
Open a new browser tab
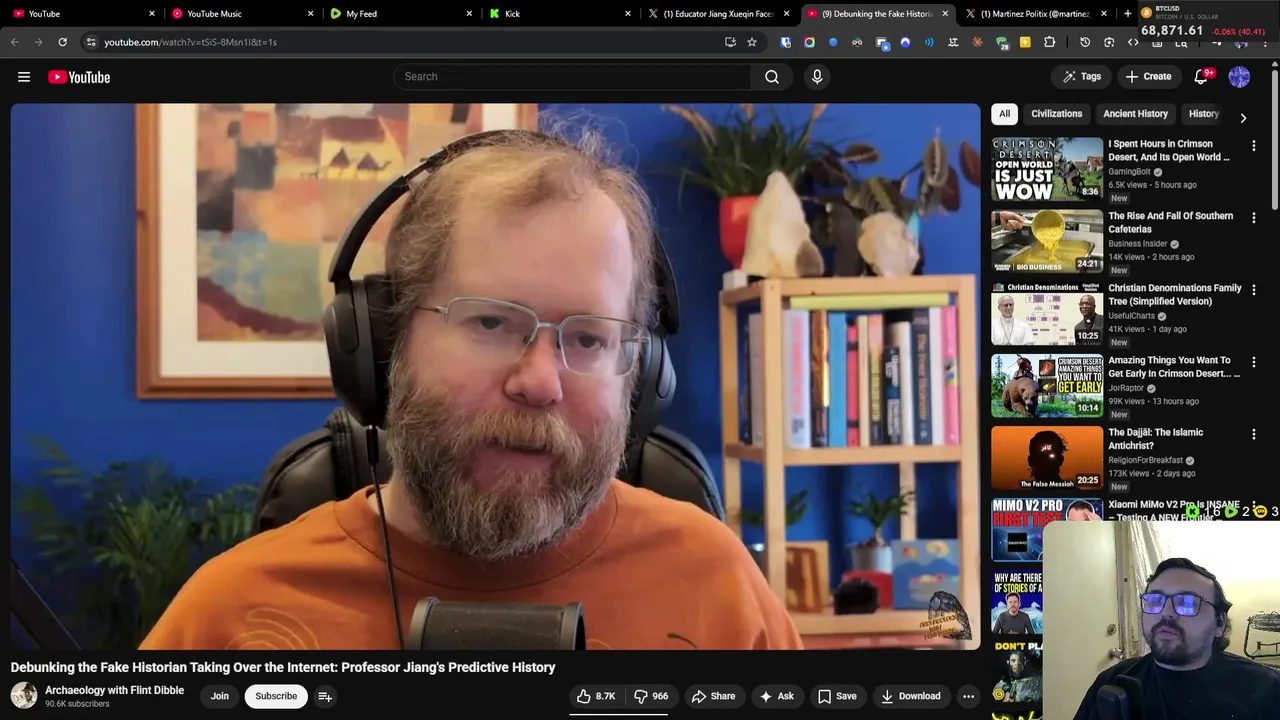coord(1127,14)
